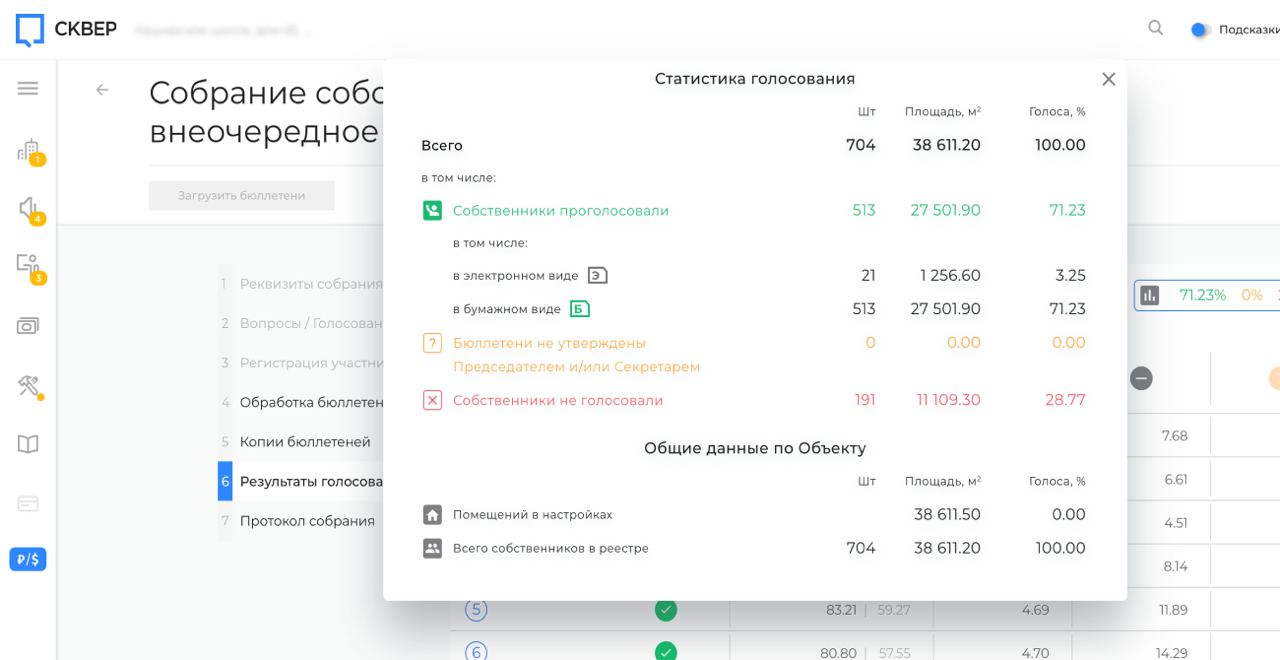The width and height of the screenshot is (1280, 660).
Task: Click the search magnifier icon
Action: click(x=1156, y=29)
